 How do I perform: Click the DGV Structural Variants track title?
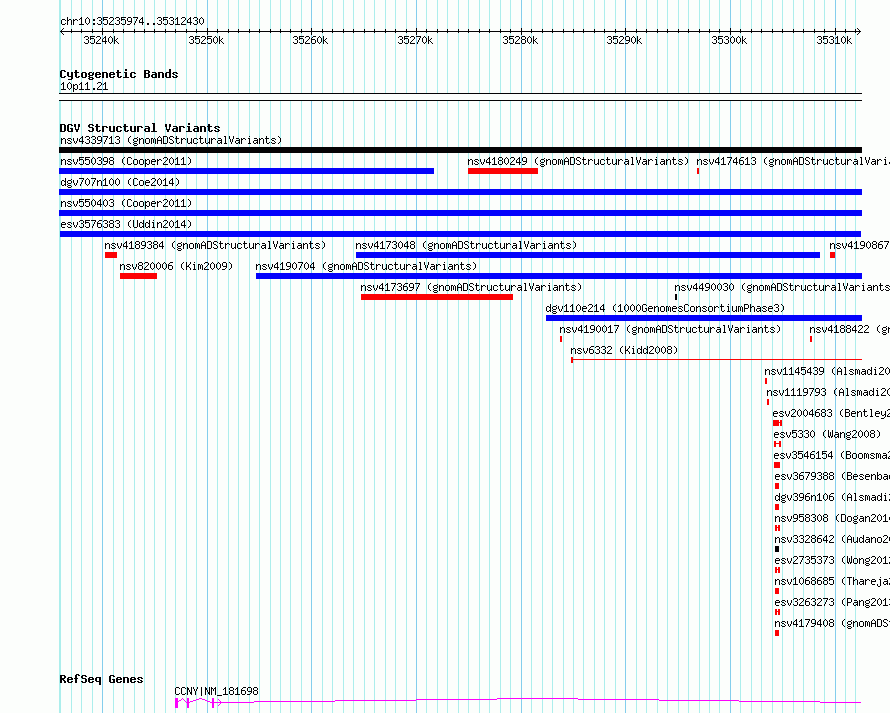140,128
